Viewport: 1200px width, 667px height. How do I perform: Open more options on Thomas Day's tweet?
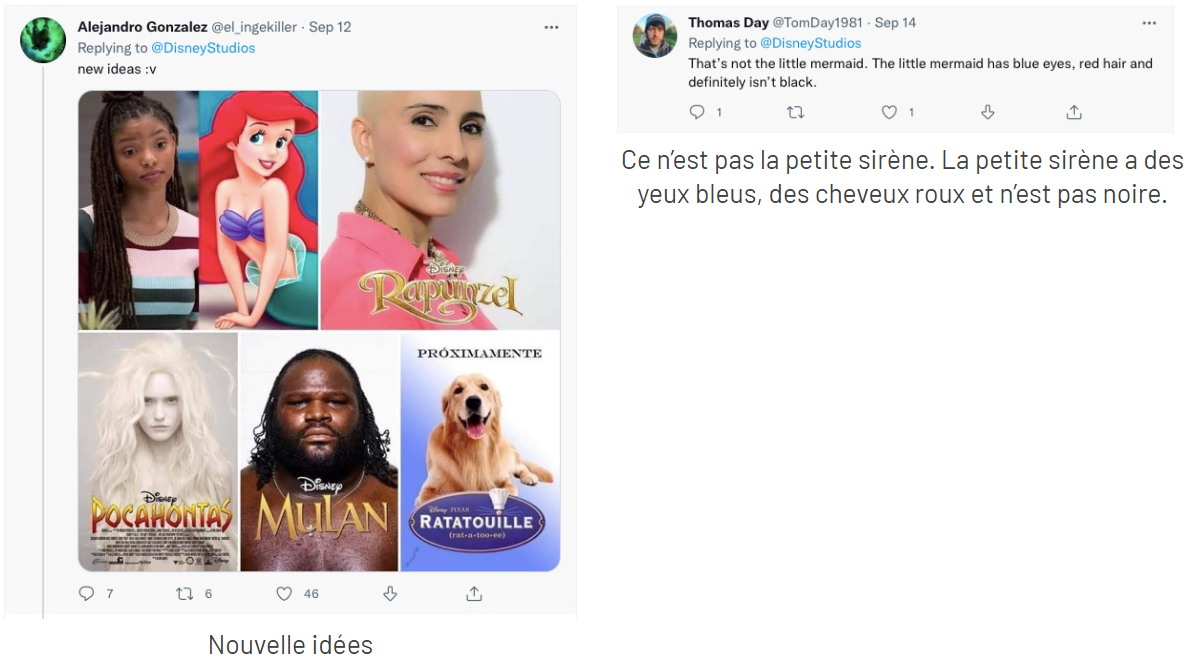pyautogui.click(x=1149, y=22)
